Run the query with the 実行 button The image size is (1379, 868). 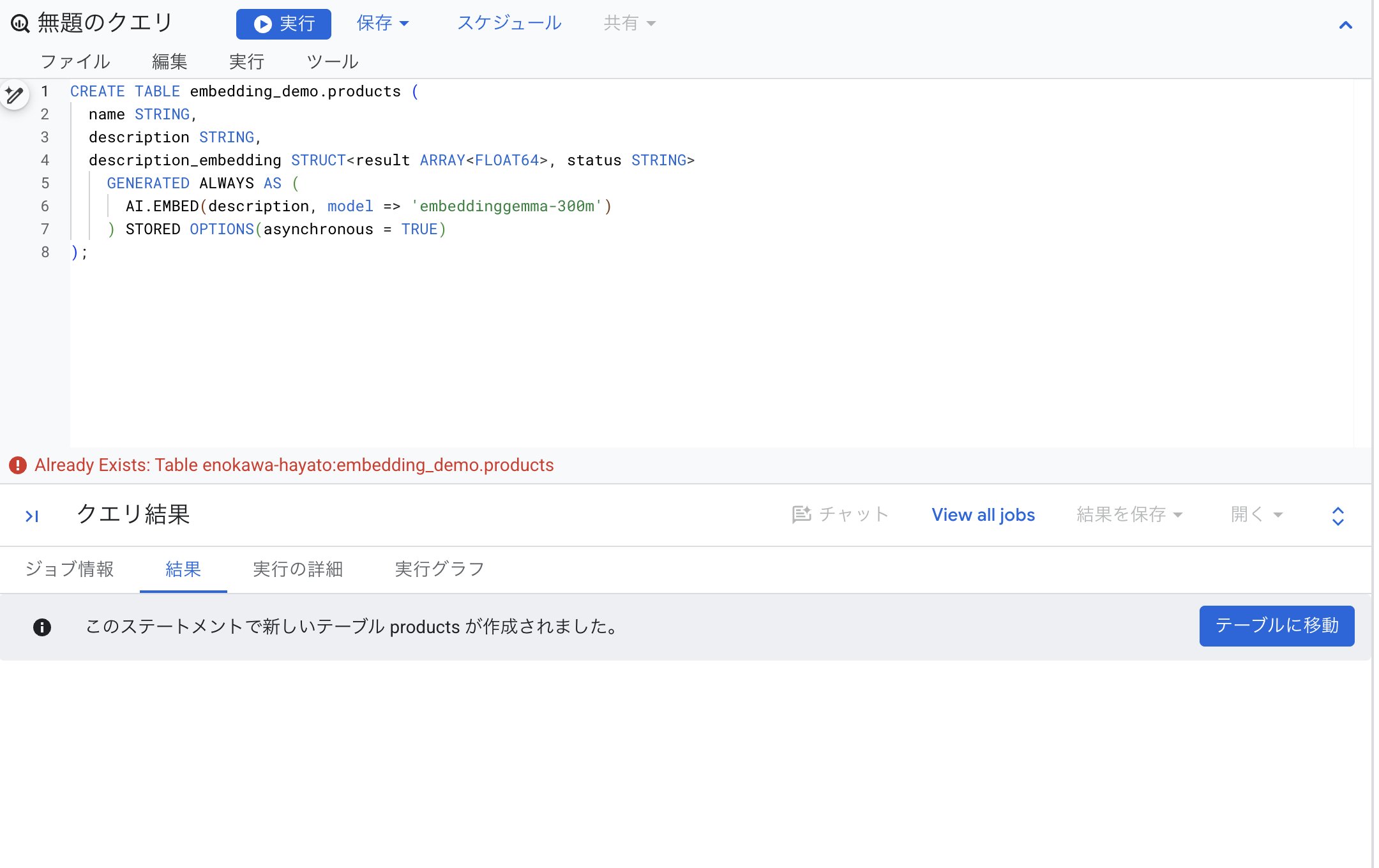click(x=283, y=24)
